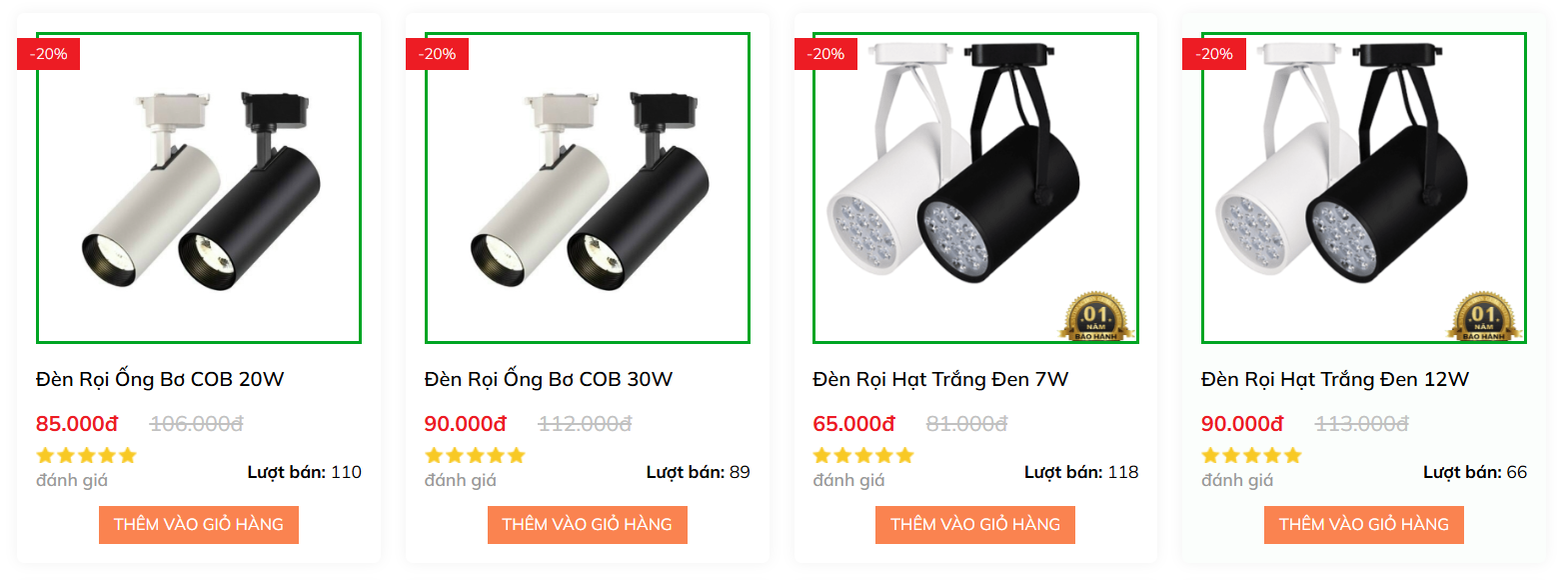Click star rating of Đèn Rọi Hạt Trắng Đen 7W
Viewport: 1568px width, 580px height.
(863, 456)
